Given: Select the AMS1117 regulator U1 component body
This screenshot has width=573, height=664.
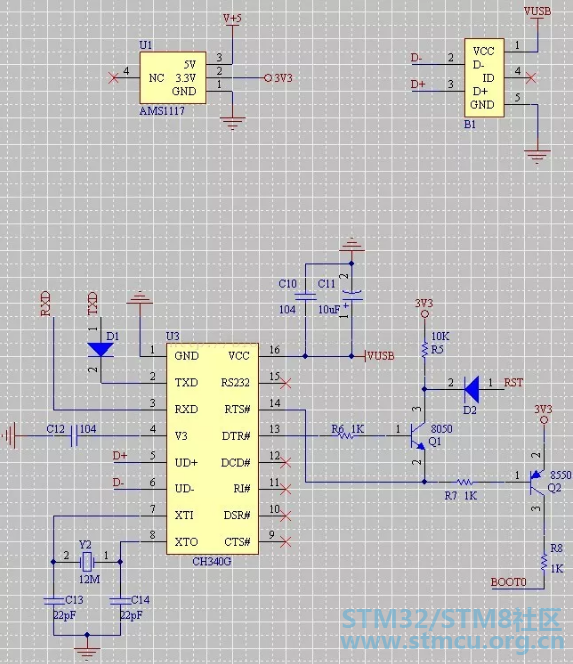Looking at the screenshot, I should click(x=173, y=78).
